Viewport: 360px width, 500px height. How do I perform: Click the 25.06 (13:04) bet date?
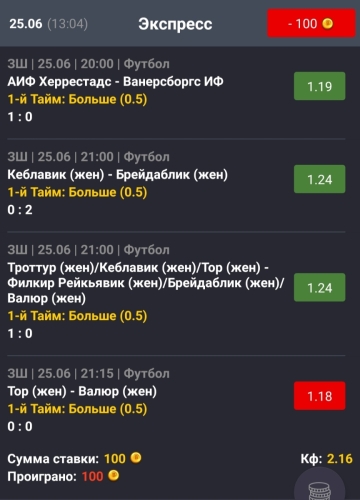pos(49,24)
